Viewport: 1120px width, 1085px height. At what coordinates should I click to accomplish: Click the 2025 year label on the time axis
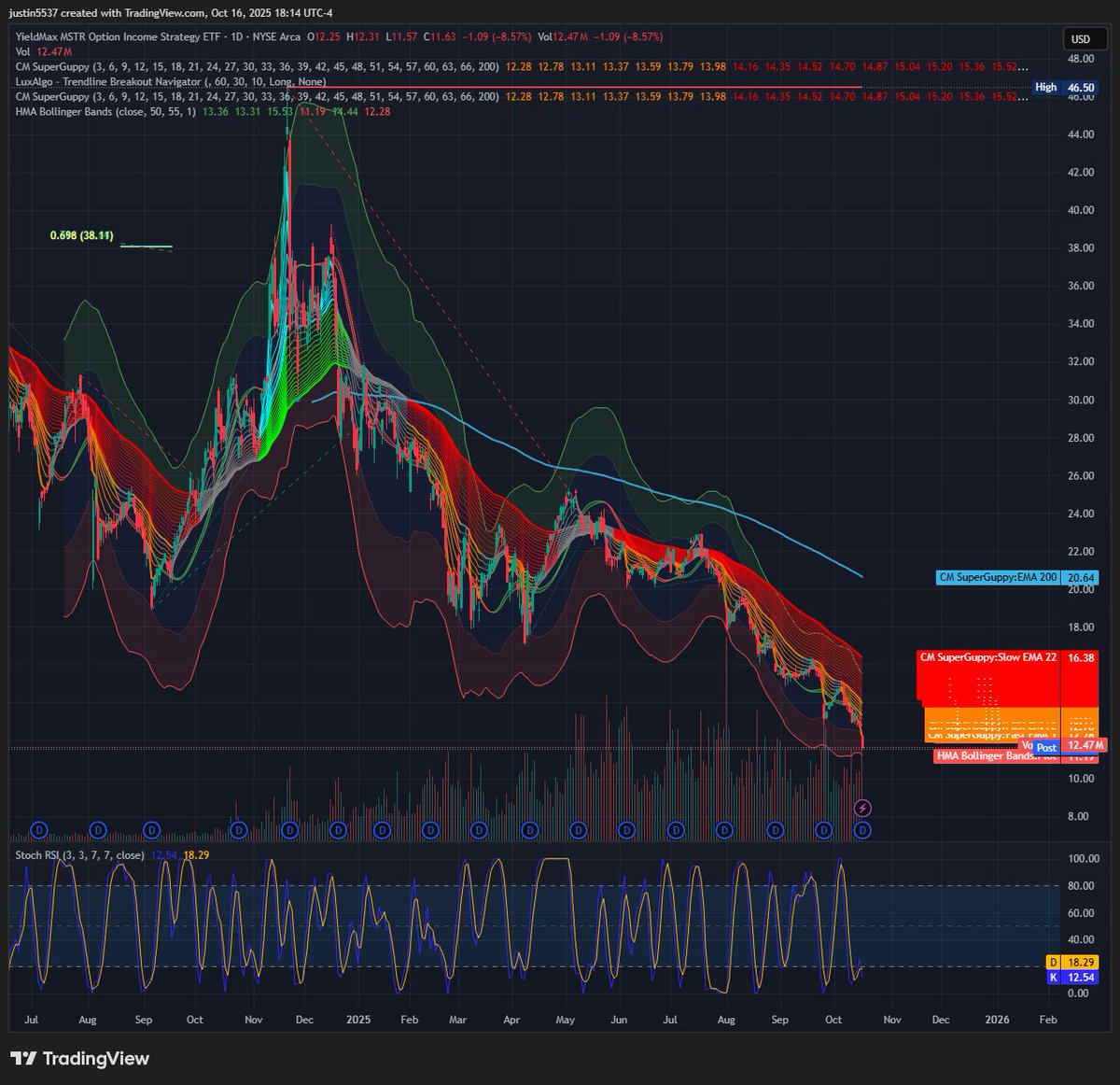pos(358,1020)
